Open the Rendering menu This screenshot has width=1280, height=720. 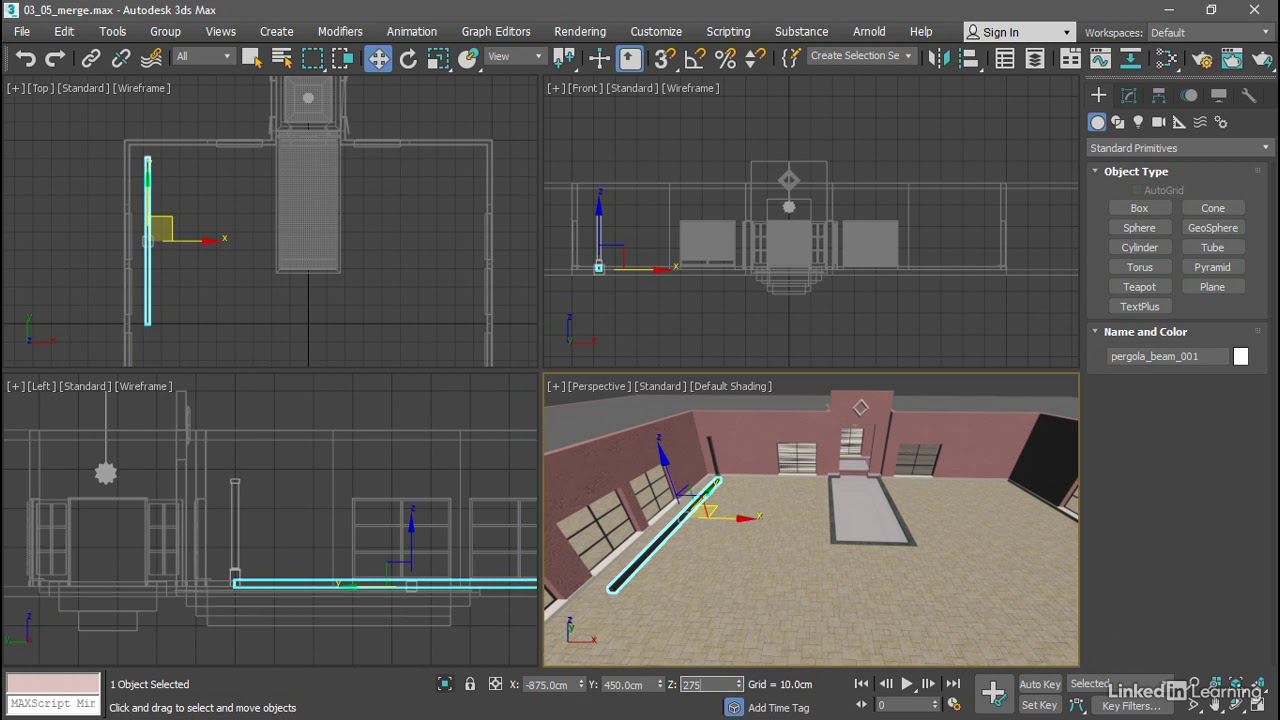(580, 32)
